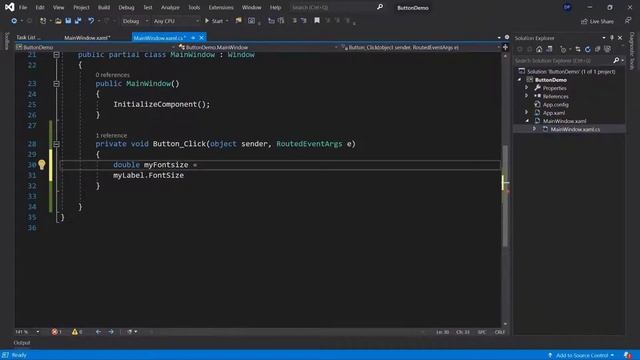
Task: Click the Sync with Active Document icon
Action: [x=578, y=49]
